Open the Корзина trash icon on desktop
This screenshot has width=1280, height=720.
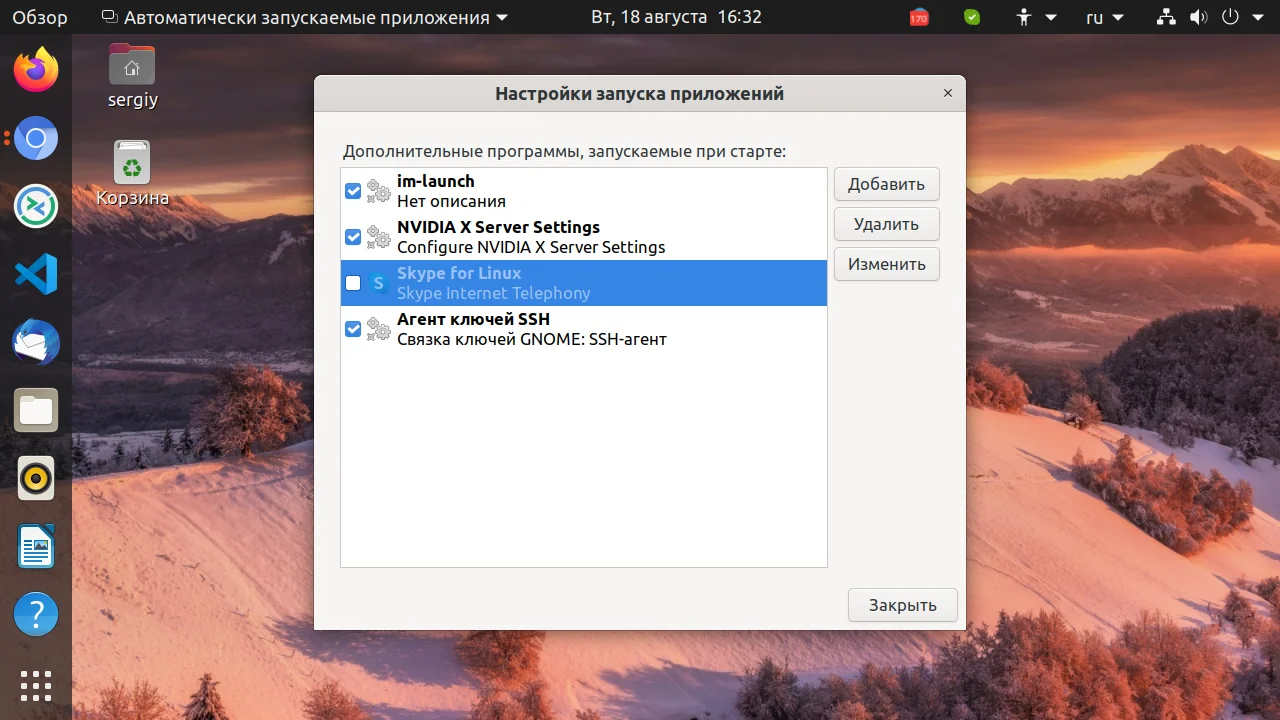[132, 173]
